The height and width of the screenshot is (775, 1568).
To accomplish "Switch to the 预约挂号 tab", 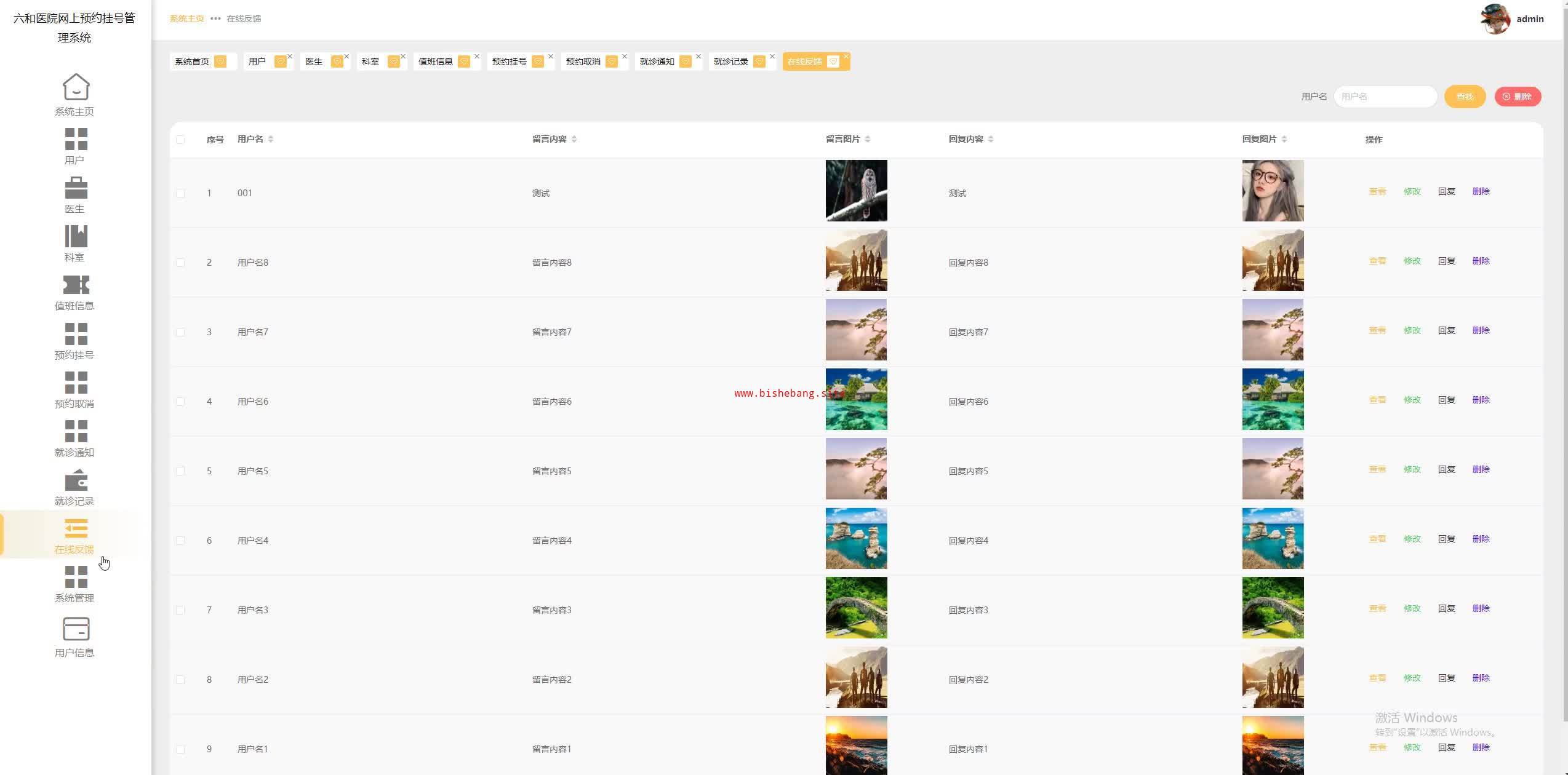I will [x=510, y=62].
